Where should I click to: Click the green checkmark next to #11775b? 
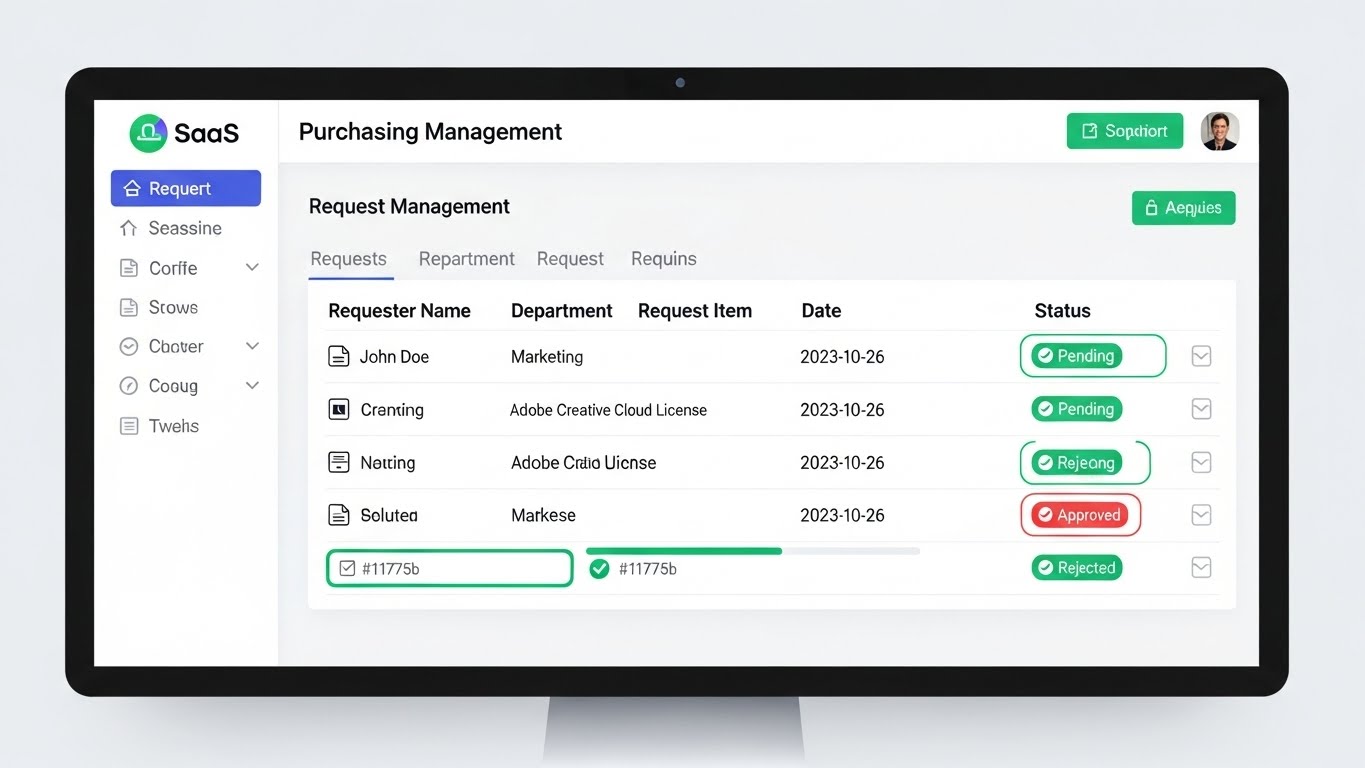coord(599,568)
